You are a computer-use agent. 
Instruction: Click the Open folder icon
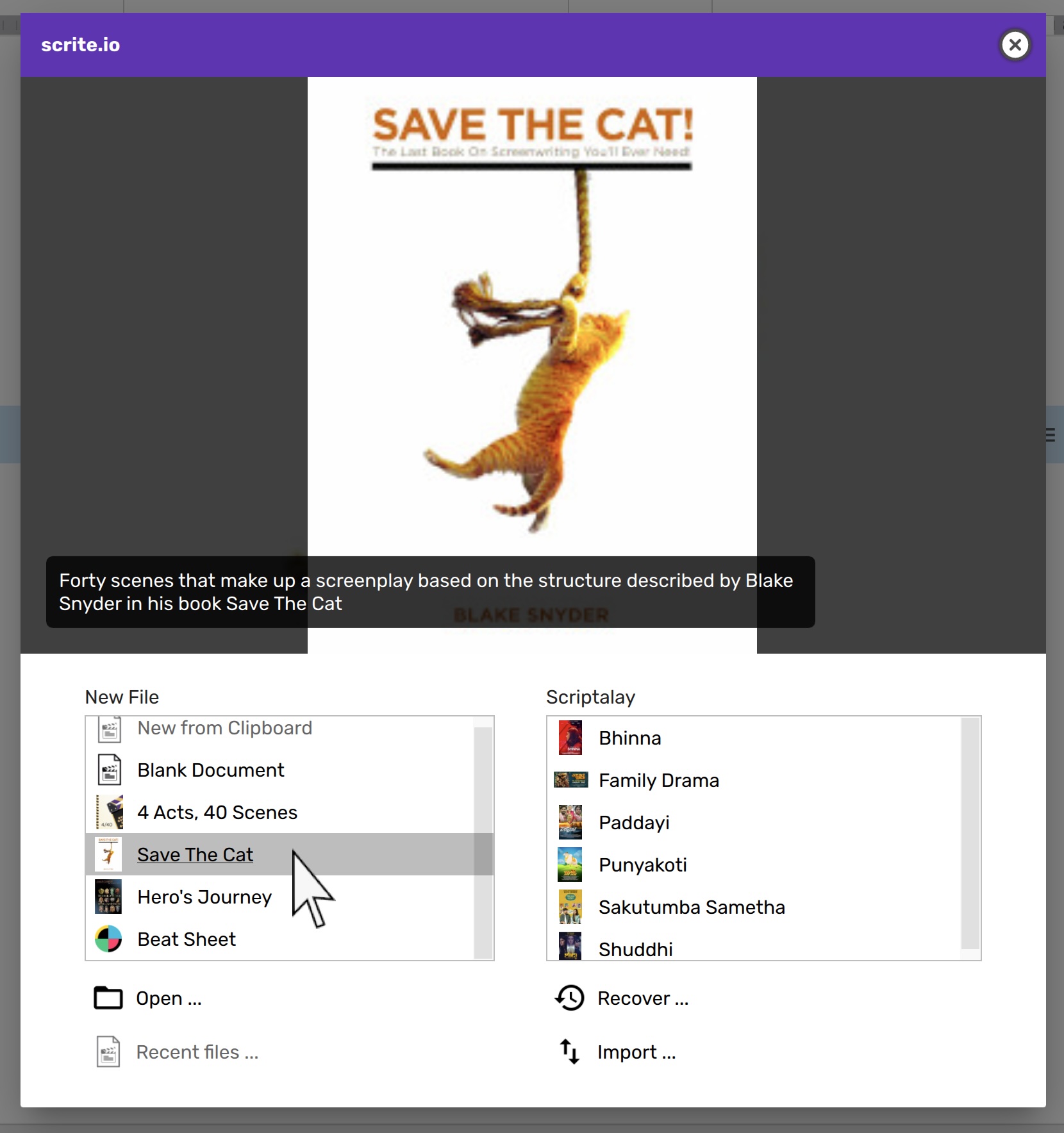point(108,998)
